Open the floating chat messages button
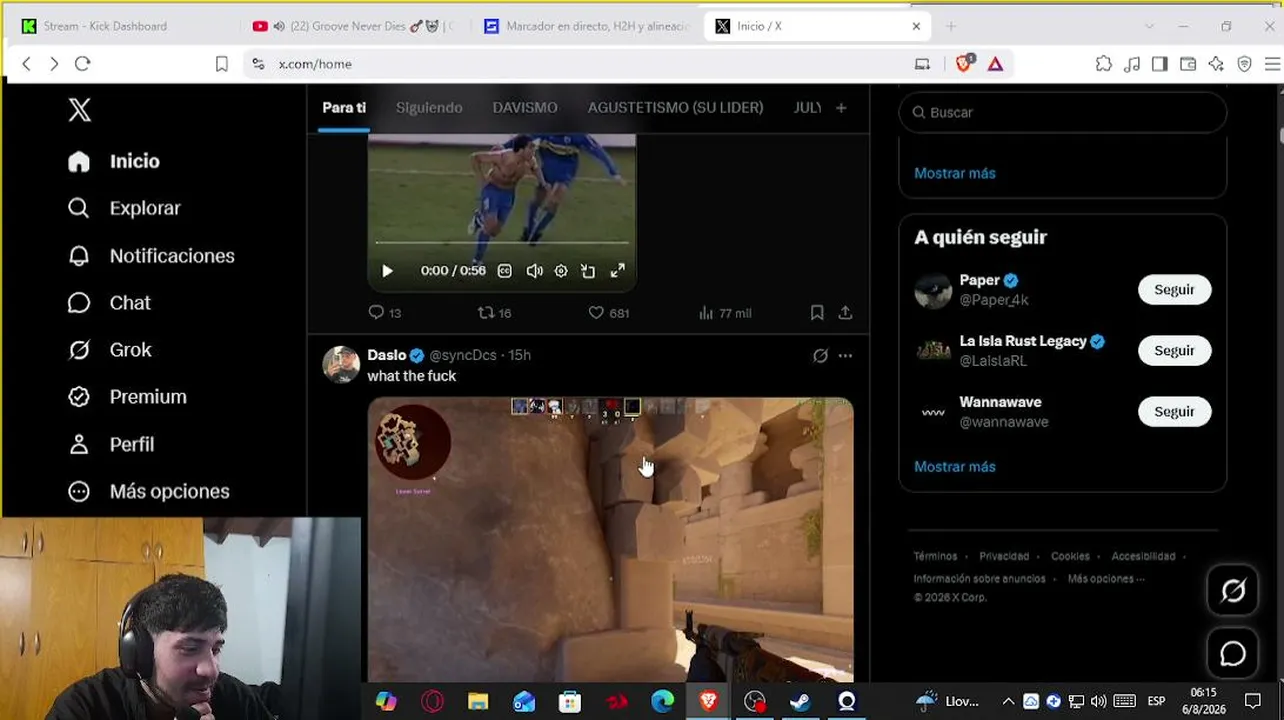1284x720 pixels. point(1233,654)
